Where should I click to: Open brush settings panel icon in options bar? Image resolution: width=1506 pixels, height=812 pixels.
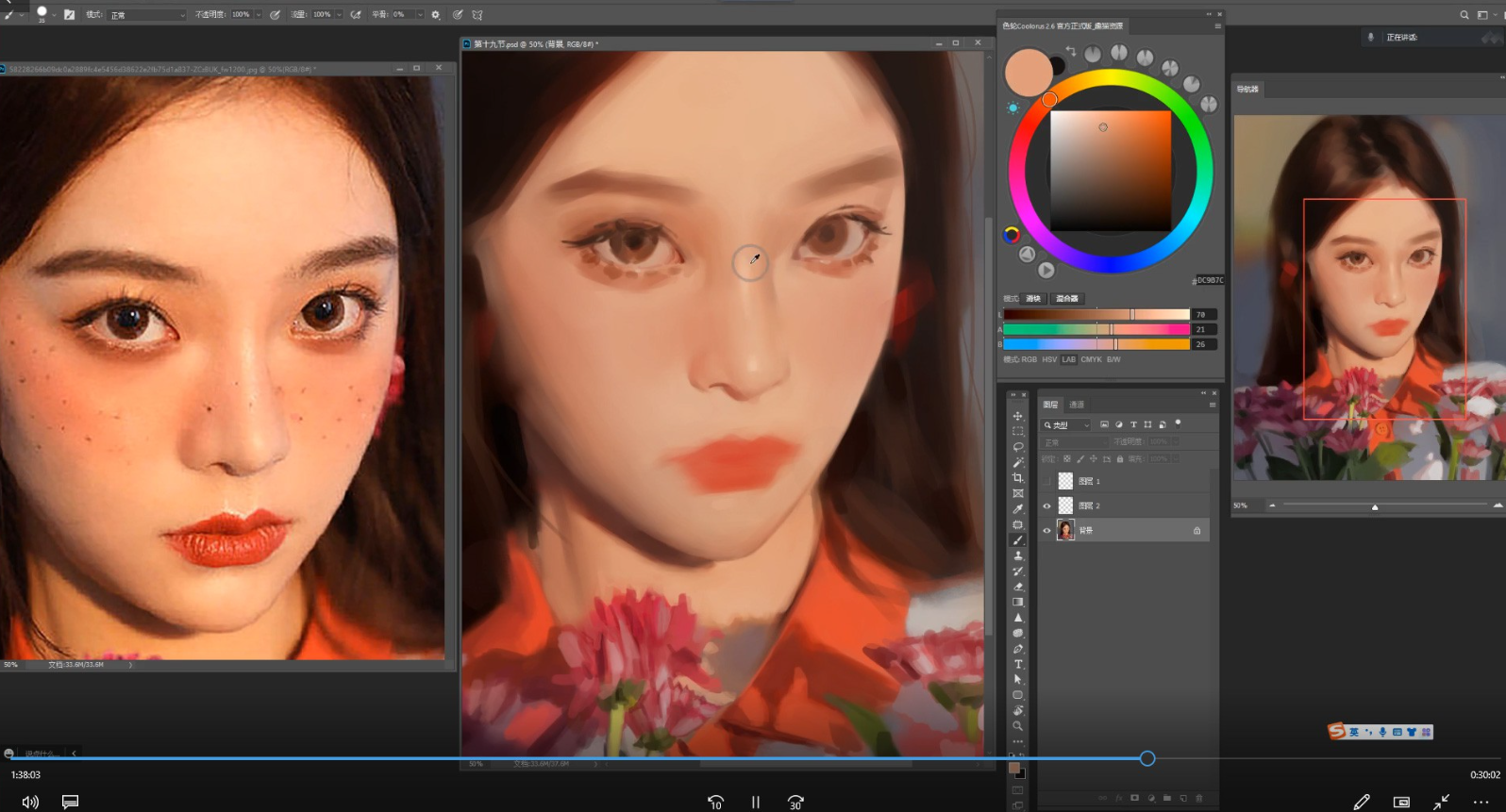(69, 14)
